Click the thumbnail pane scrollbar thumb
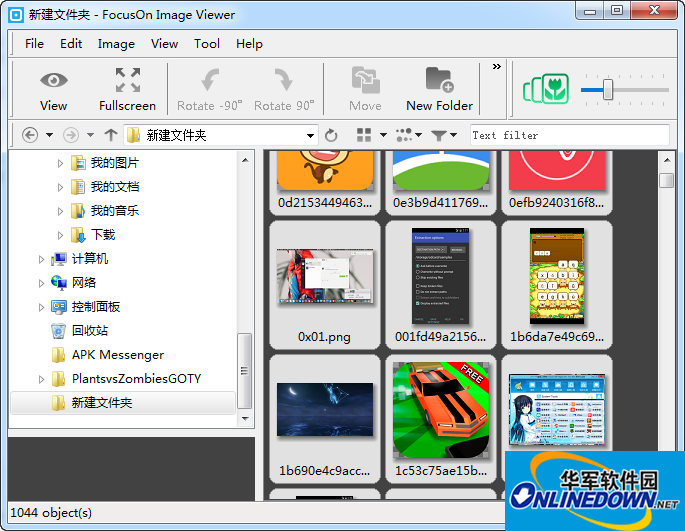This screenshot has height=531, width=685. point(667,180)
